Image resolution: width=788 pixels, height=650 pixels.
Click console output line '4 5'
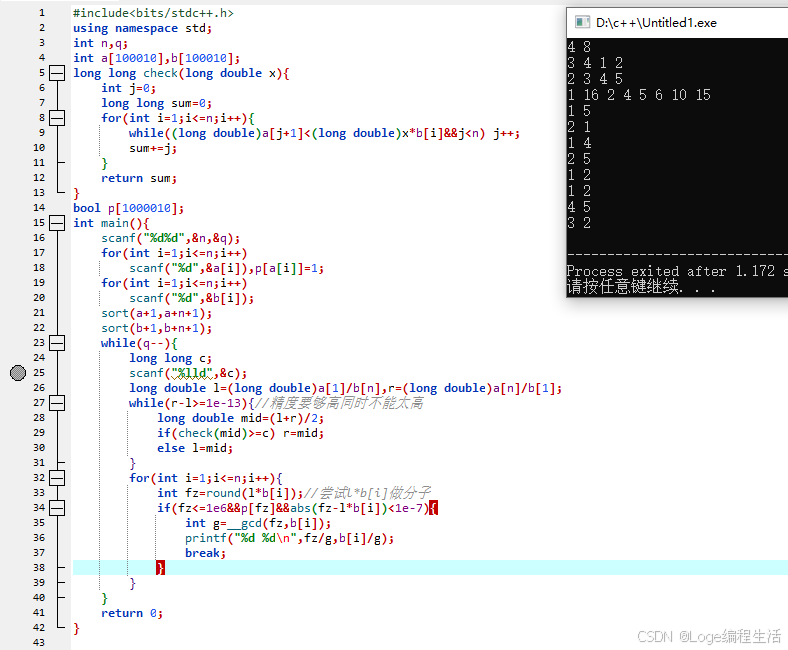579,207
